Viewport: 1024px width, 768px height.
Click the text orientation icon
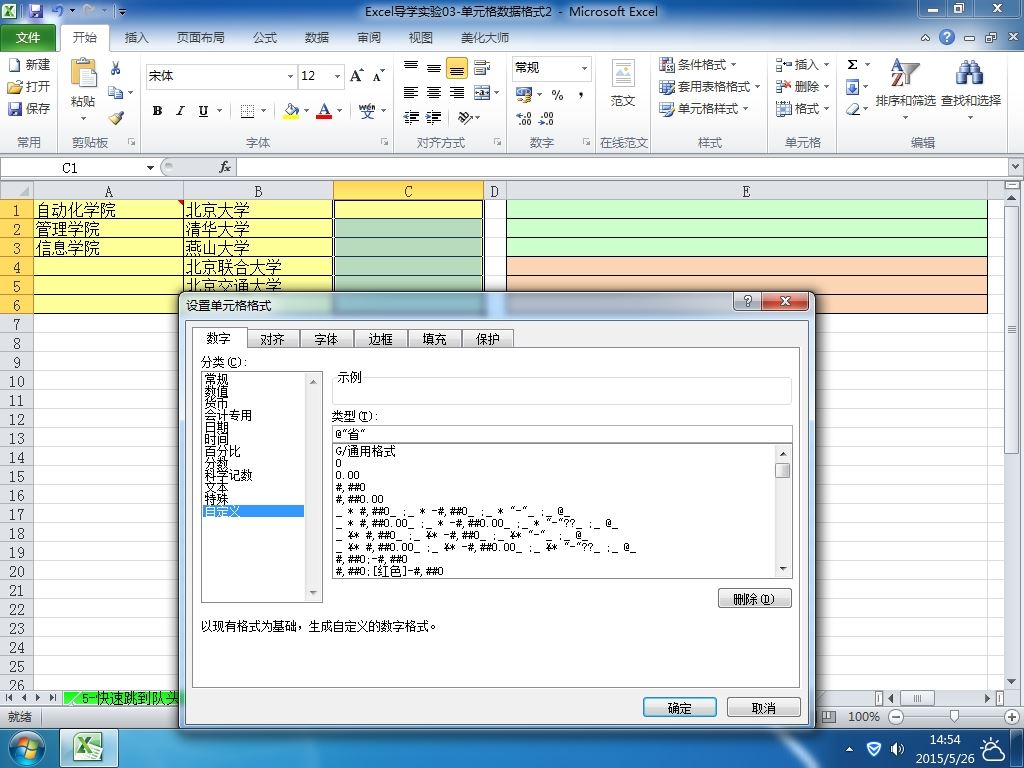pos(465,118)
